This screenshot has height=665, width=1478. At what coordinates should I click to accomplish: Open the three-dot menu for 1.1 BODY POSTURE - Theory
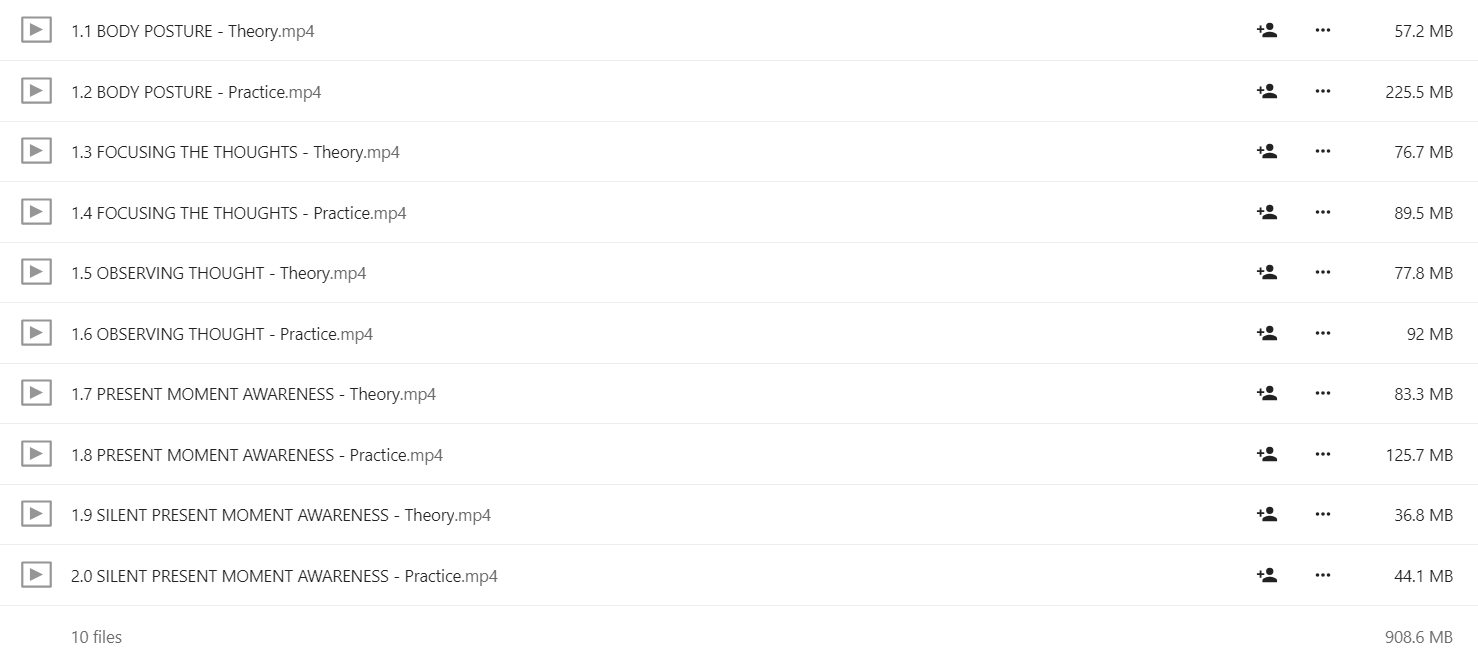click(x=1323, y=31)
